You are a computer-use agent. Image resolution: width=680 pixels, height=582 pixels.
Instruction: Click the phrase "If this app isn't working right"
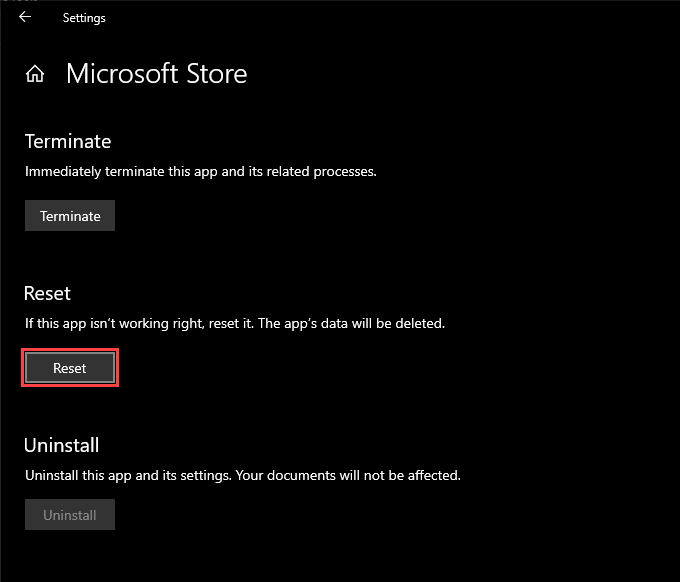113,324
